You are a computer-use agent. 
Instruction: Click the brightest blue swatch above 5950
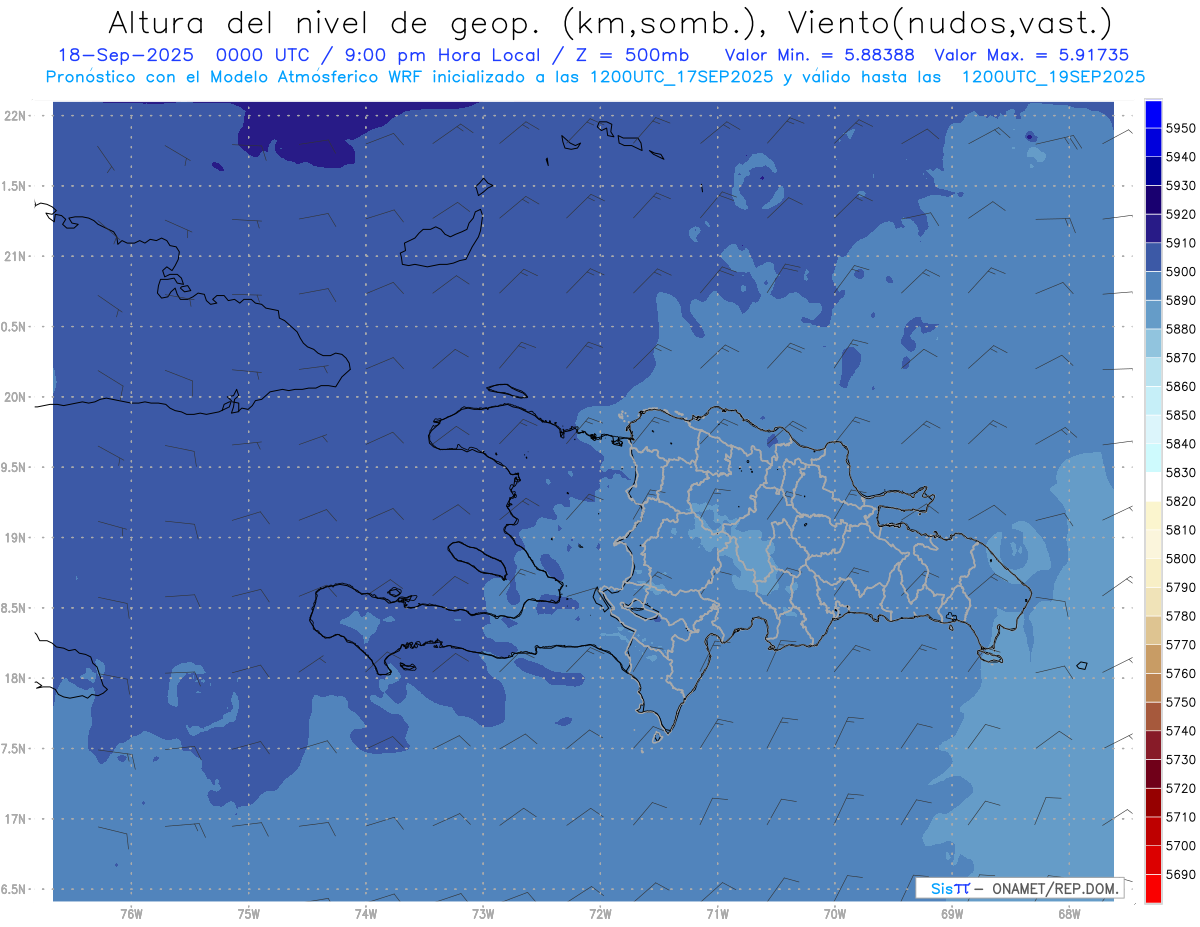pos(1153,114)
